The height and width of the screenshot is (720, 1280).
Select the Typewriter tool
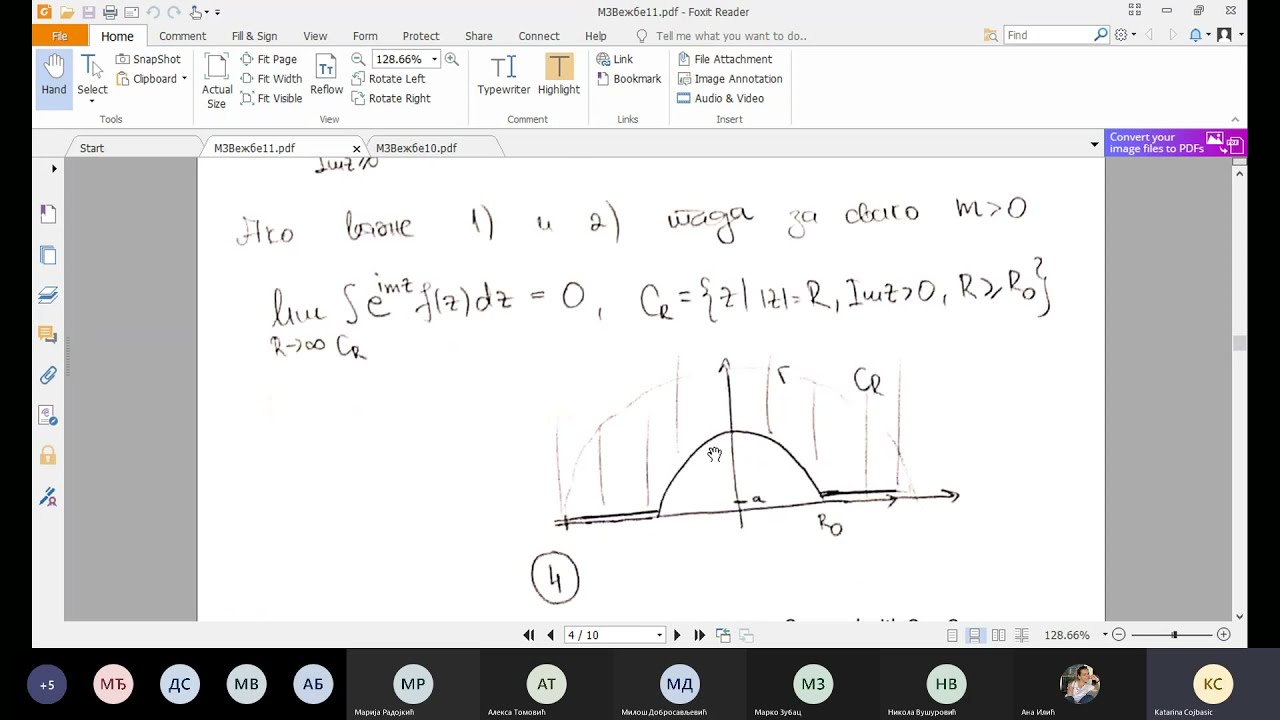tap(503, 76)
